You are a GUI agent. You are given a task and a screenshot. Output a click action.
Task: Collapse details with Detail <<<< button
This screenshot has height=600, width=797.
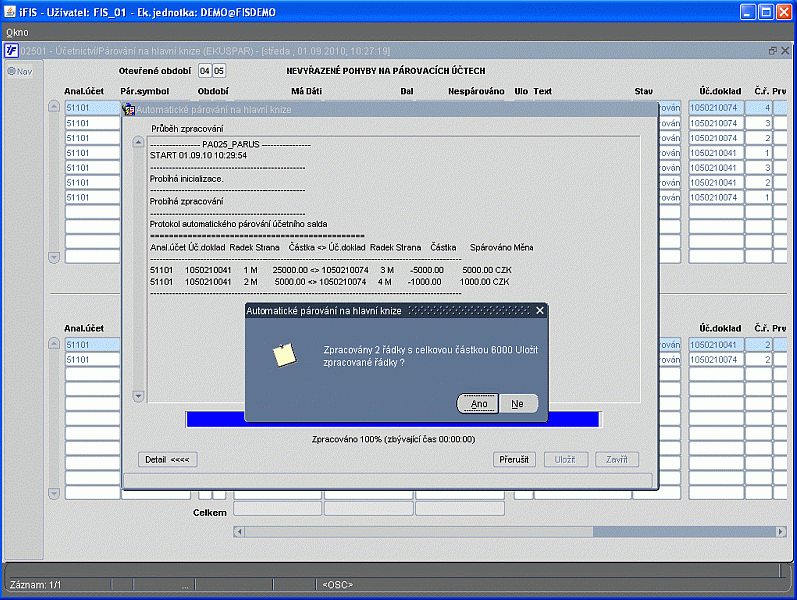pyautogui.click(x=167, y=460)
